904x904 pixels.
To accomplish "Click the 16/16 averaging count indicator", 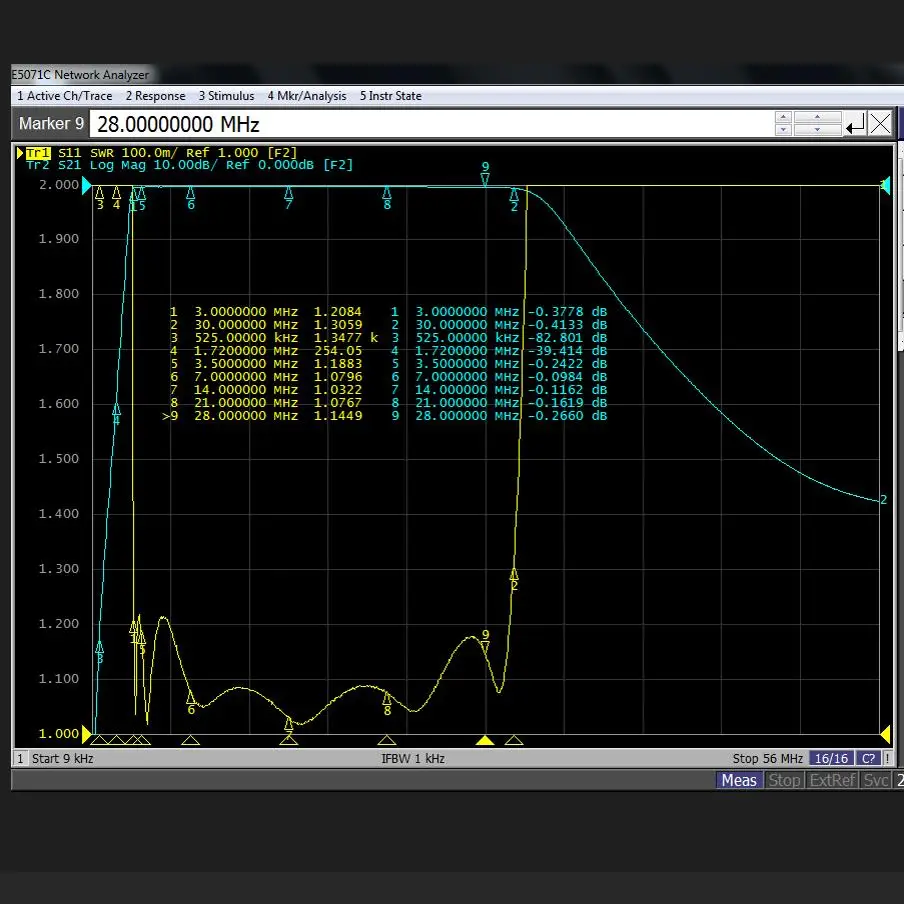I will click(x=830, y=759).
